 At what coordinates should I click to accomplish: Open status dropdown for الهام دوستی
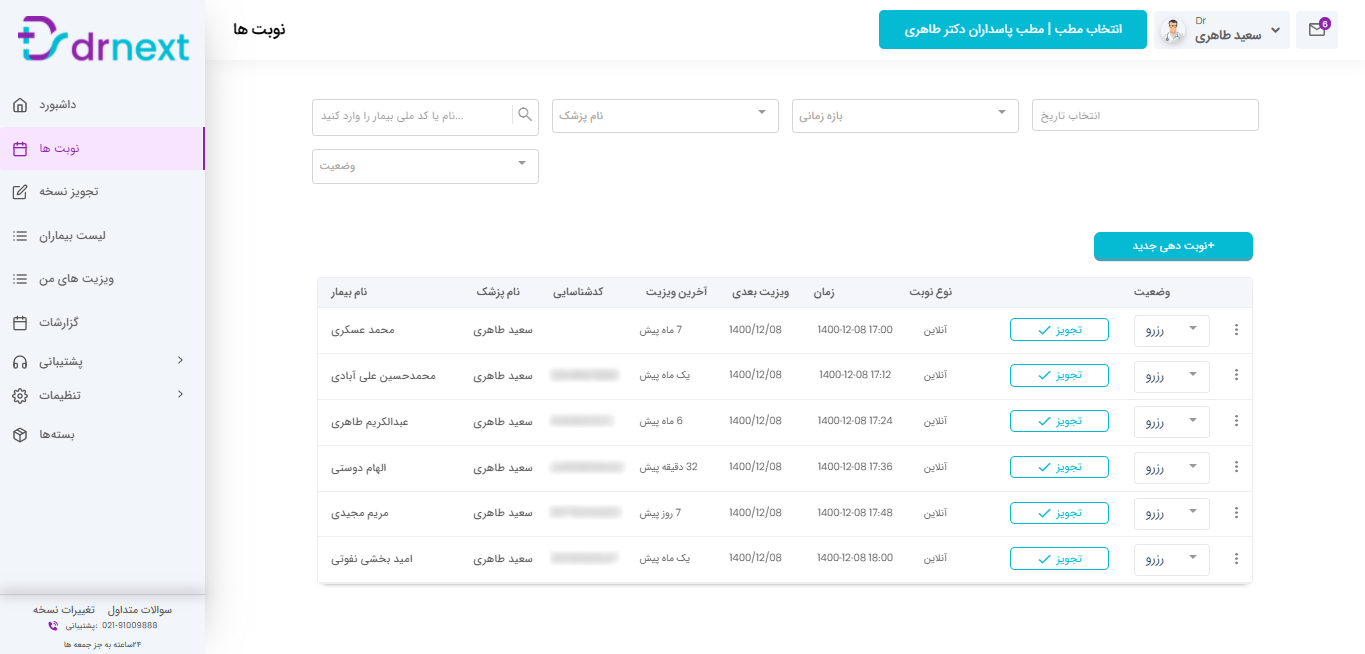point(1172,469)
